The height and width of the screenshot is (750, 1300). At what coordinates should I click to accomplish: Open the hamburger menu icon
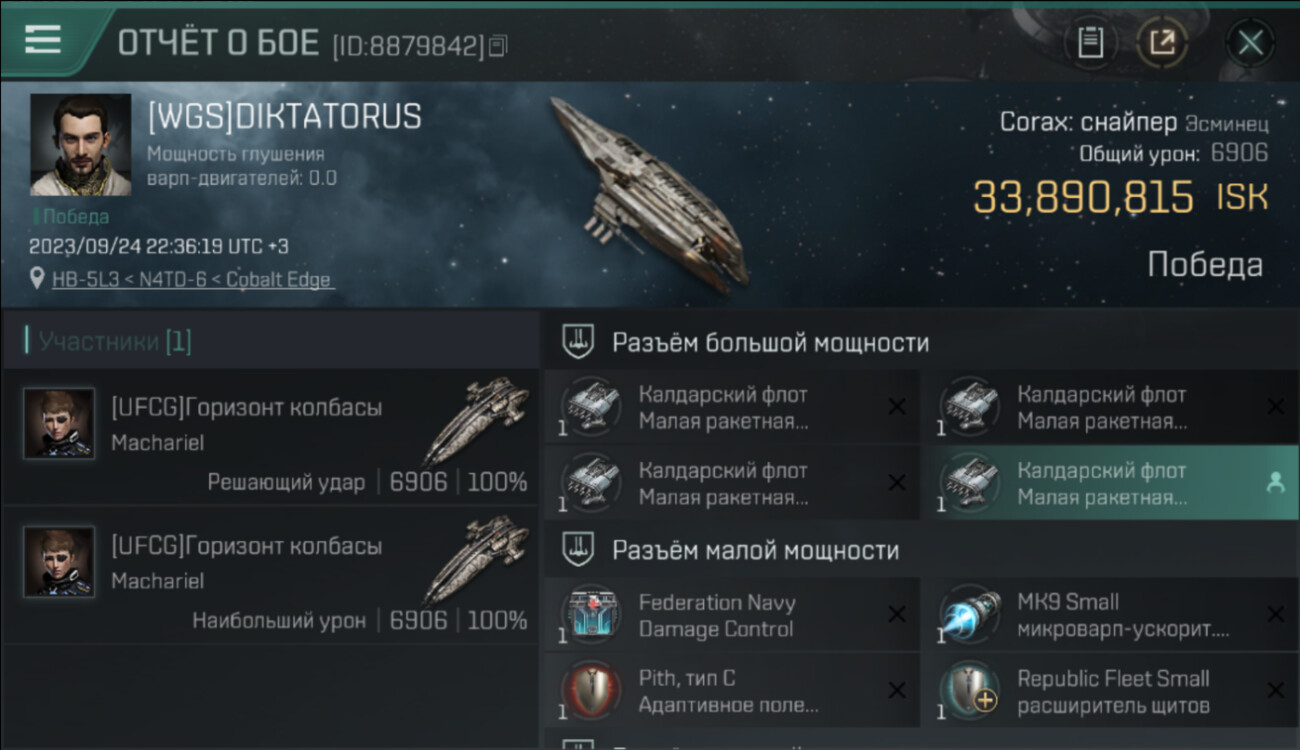[43, 40]
